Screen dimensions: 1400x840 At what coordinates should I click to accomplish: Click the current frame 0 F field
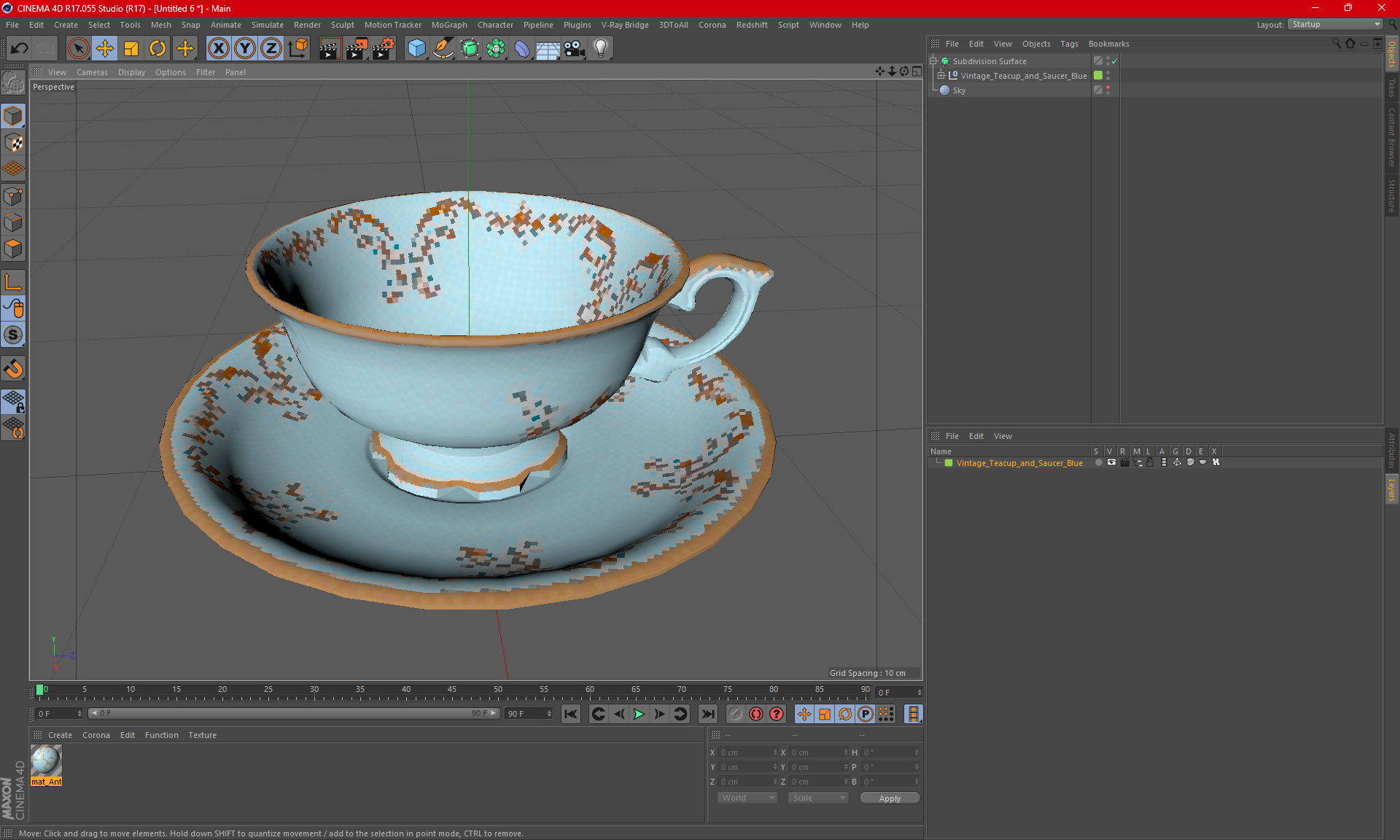pyautogui.click(x=58, y=714)
